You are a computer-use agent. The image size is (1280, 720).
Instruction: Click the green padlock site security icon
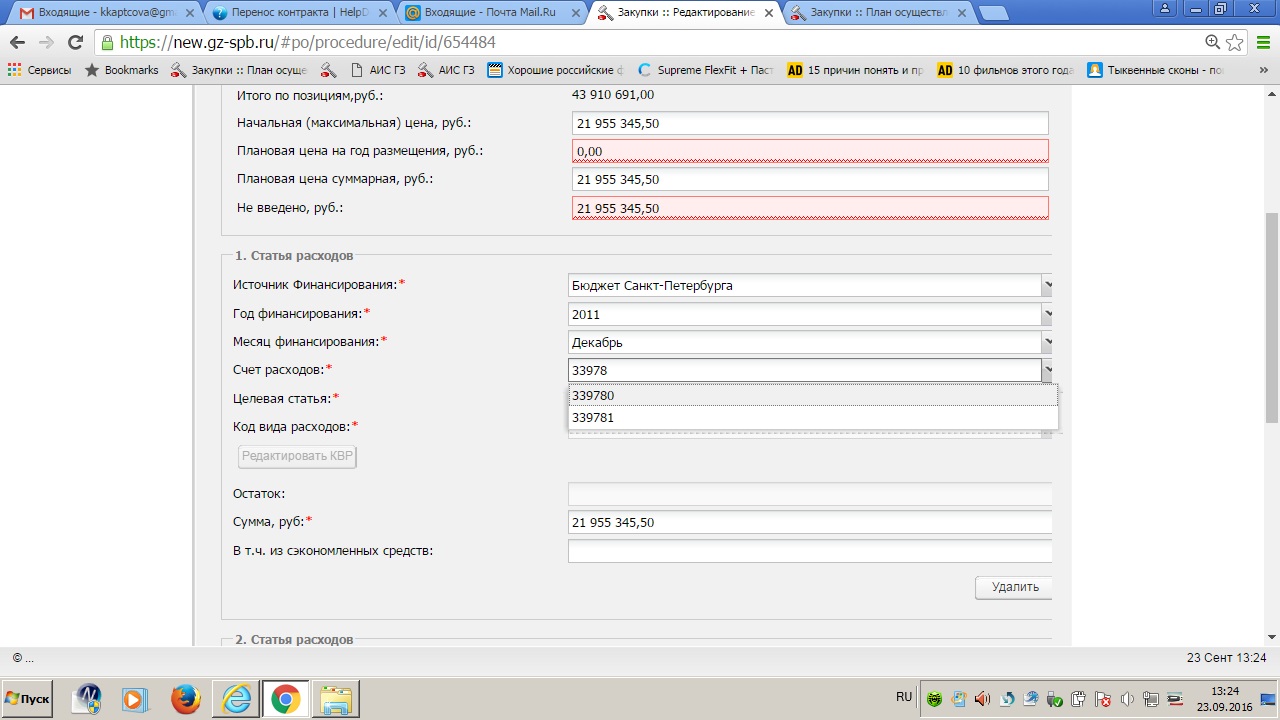coord(107,43)
